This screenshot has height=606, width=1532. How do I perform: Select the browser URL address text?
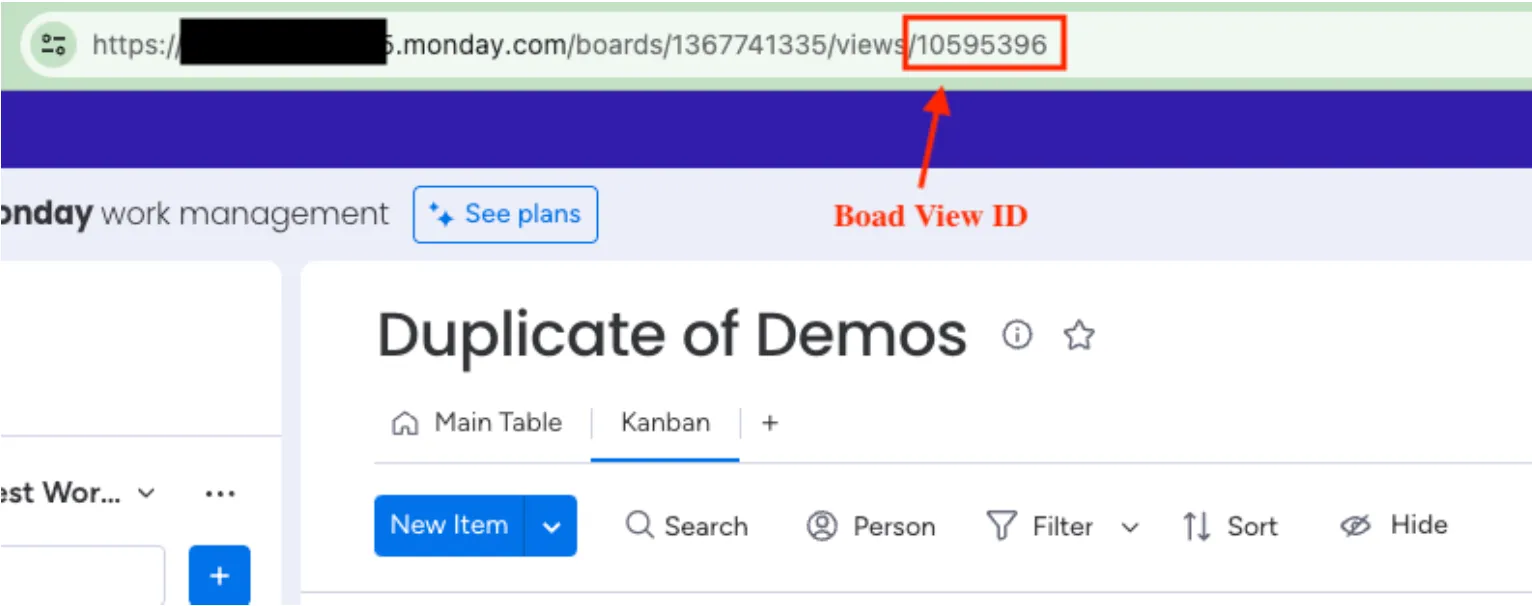click(570, 44)
